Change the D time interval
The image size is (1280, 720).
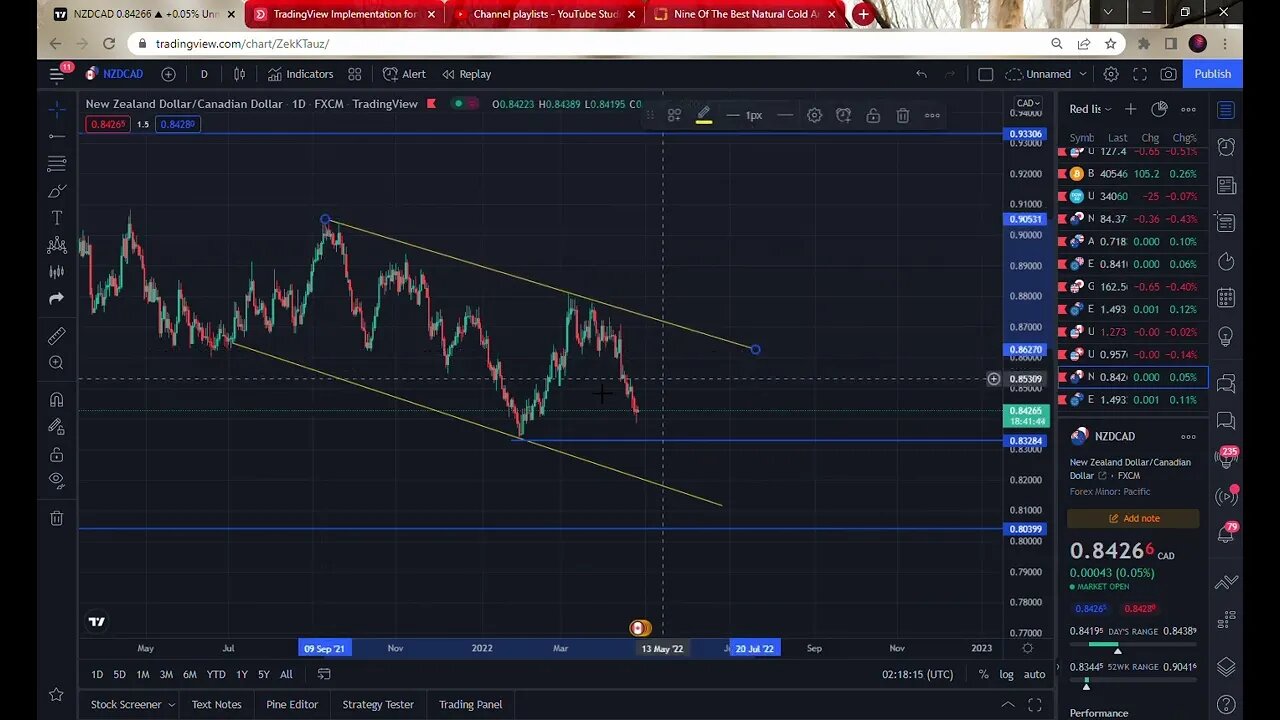click(x=204, y=74)
